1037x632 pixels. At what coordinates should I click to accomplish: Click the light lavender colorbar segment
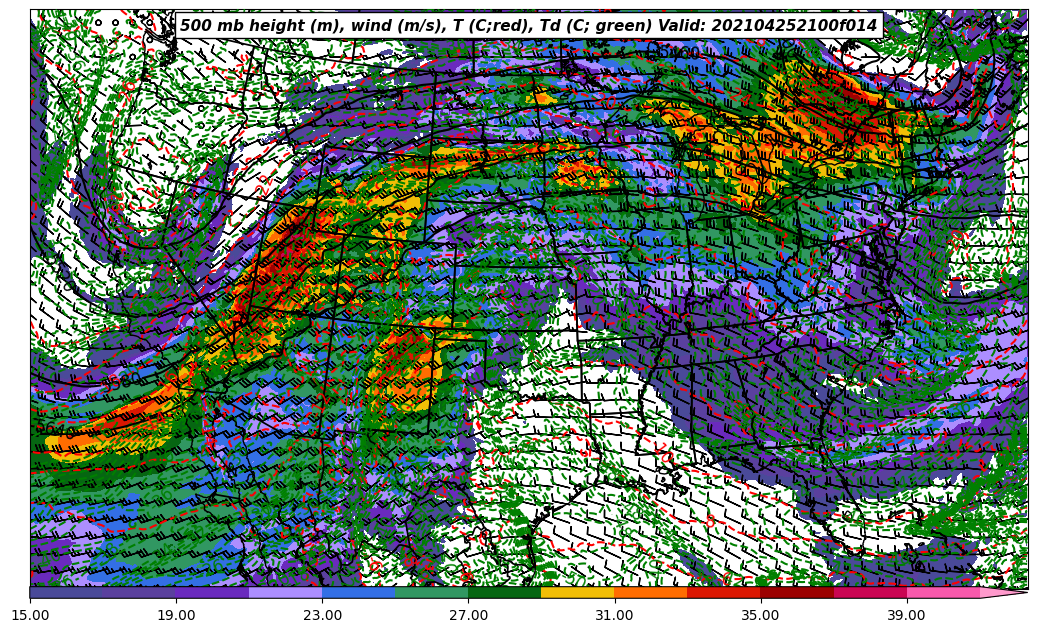[x=285, y=592]
